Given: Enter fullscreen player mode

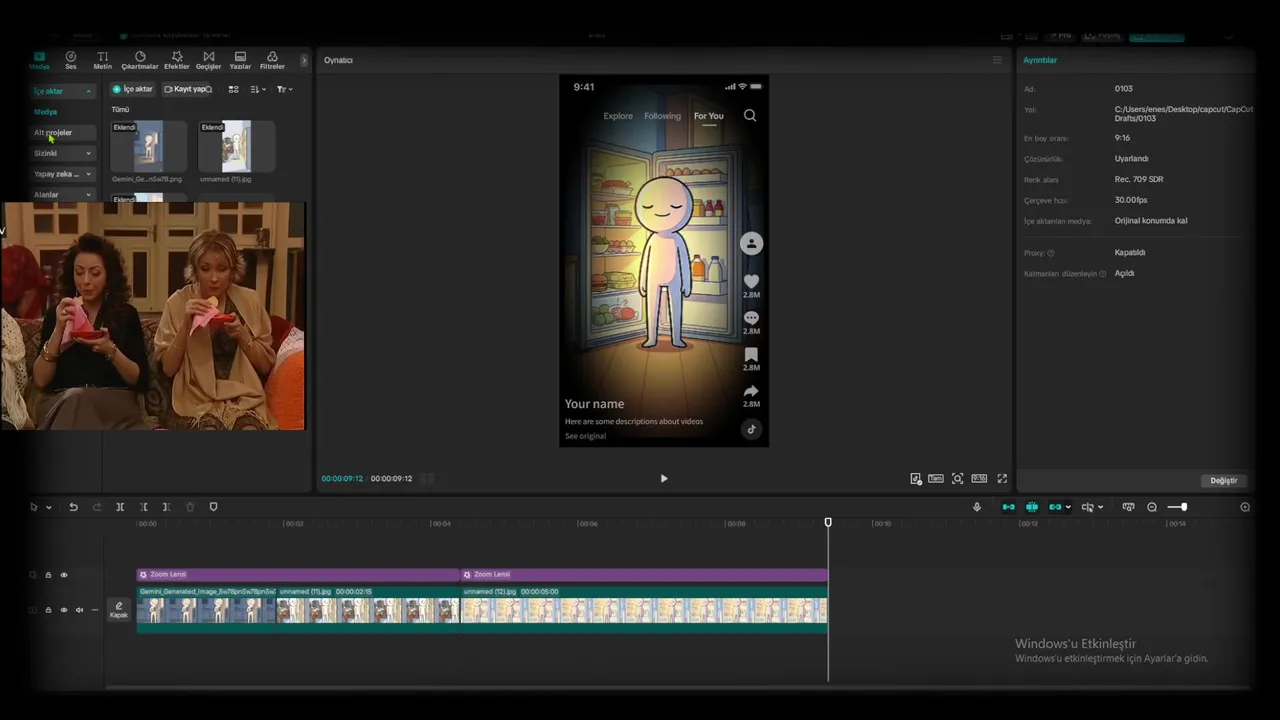Looking at the screenshot, I should click(x=1002, y=479).
